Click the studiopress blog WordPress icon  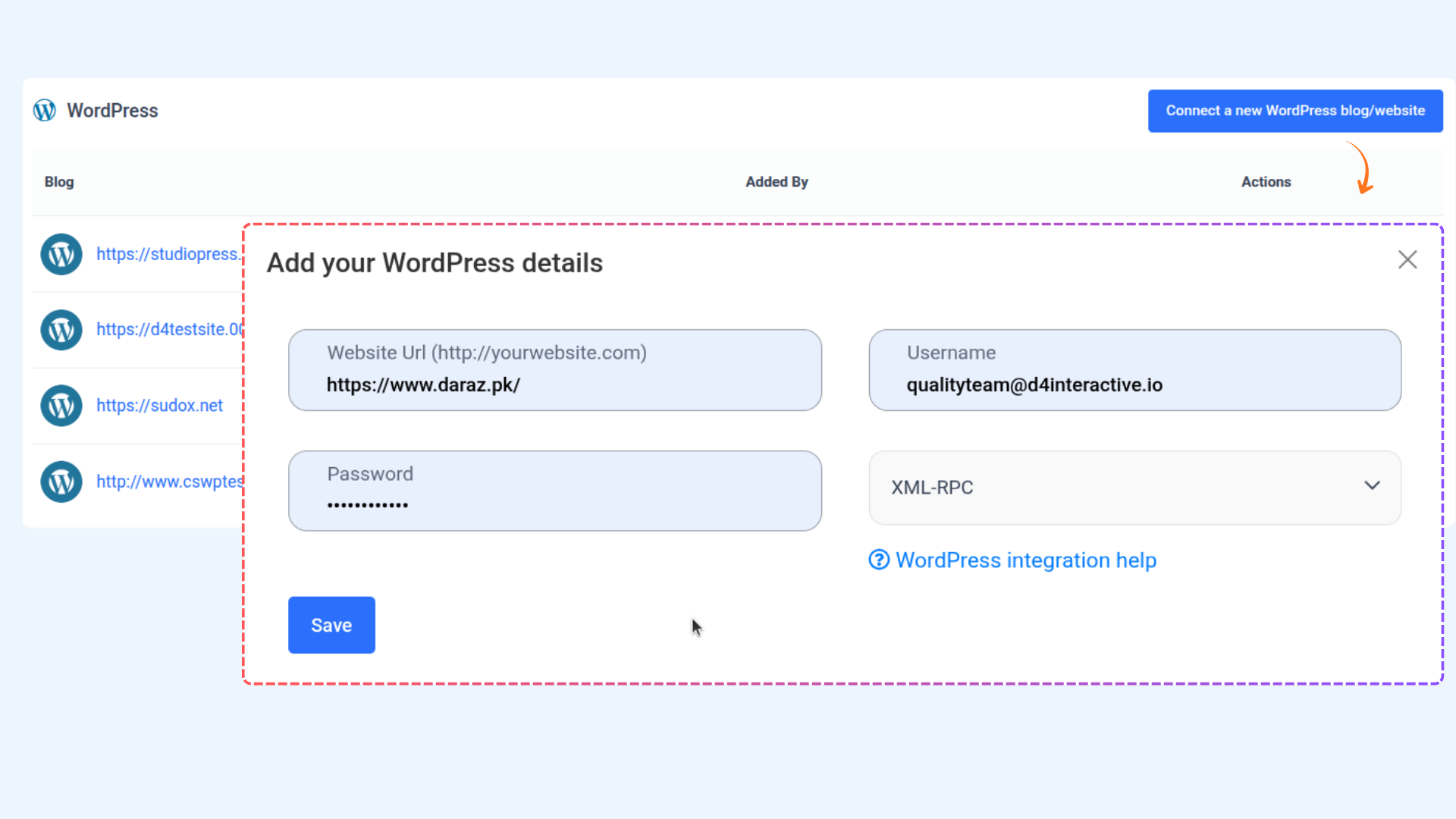point(61,254)
